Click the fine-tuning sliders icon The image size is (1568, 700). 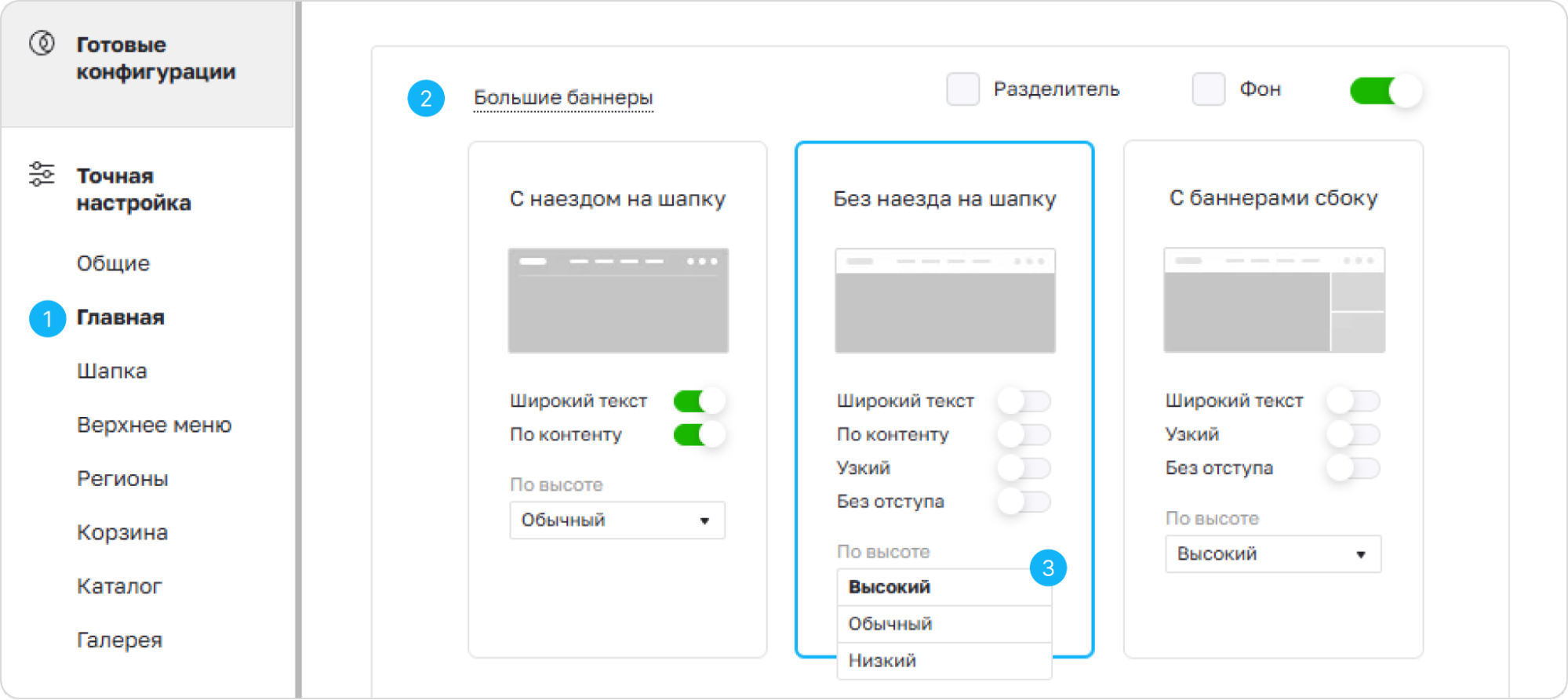[42, 174]
